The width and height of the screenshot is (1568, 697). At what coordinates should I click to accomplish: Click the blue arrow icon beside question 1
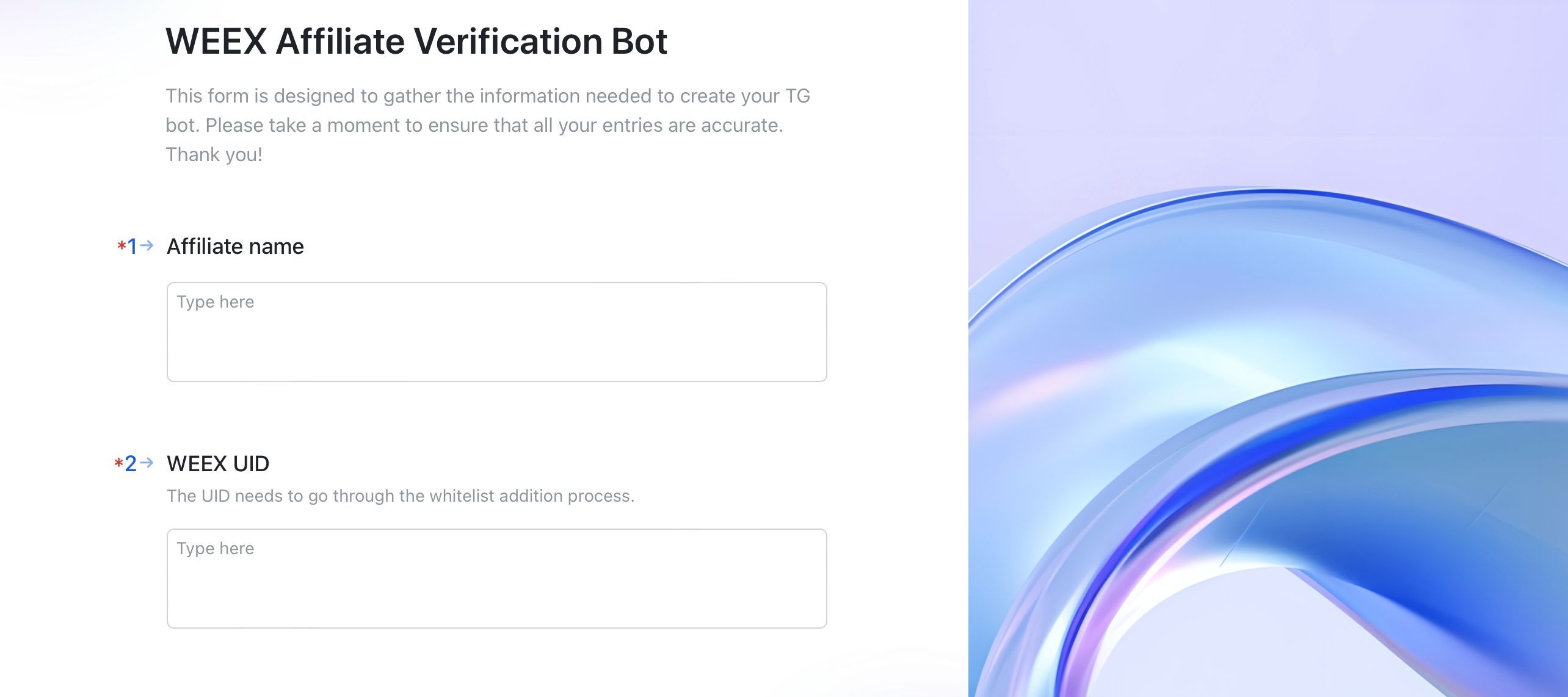[x=147, y=246]
